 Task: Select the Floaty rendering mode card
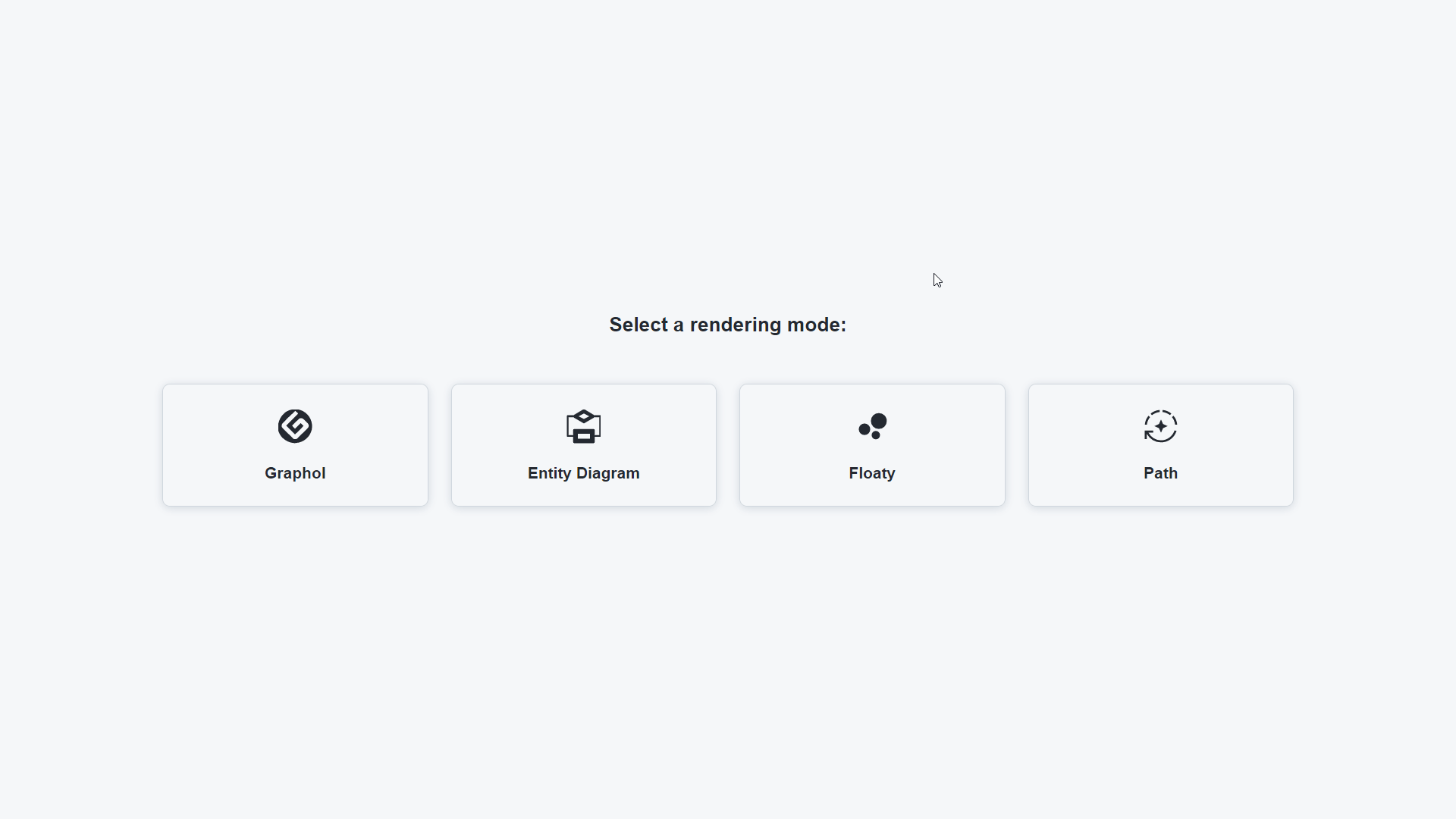tap(872, 445)
